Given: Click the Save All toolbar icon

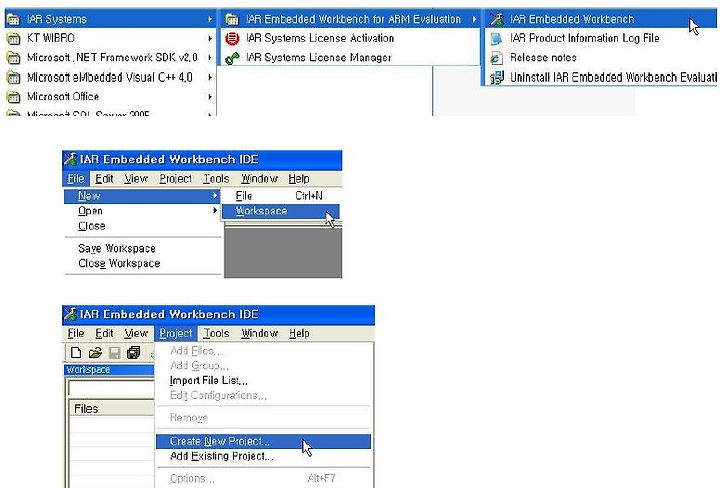Looking at the screenshot, I should click(x=134, y=353).
